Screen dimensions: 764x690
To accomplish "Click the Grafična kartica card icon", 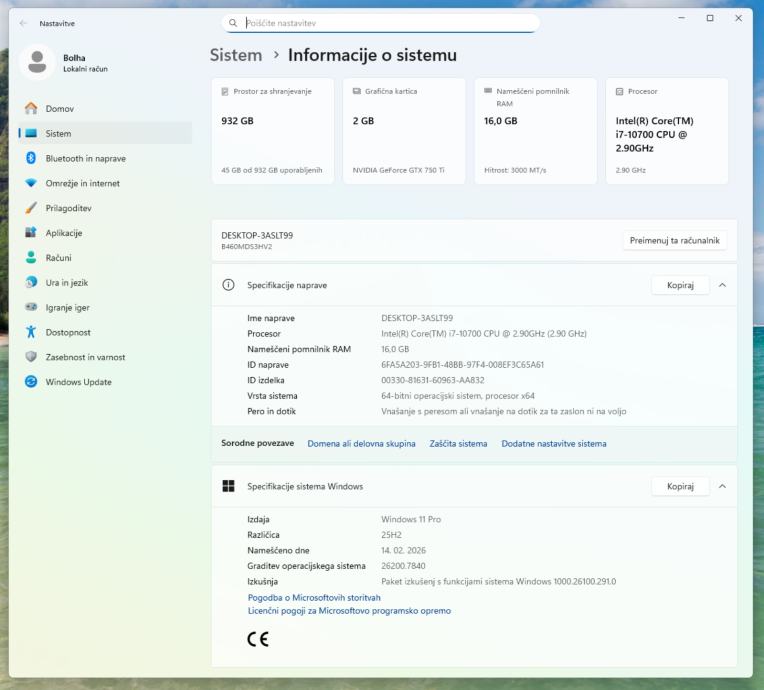I will click(x=357, y=91).
